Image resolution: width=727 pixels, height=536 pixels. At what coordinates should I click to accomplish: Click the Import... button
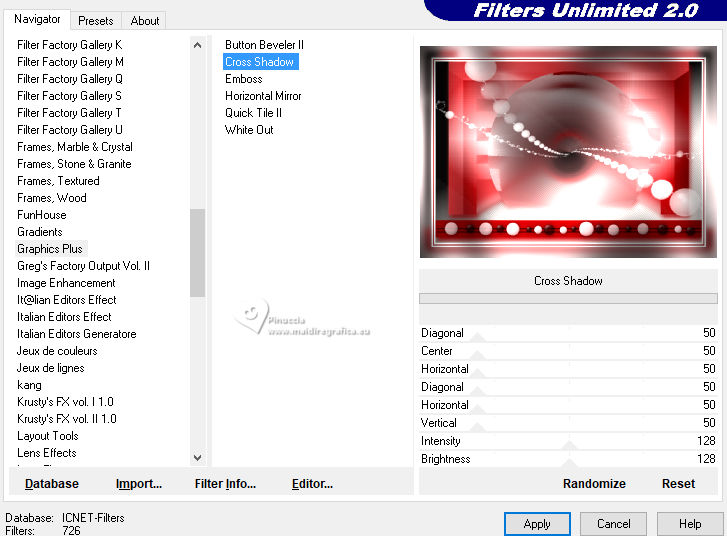click(139, 484)
